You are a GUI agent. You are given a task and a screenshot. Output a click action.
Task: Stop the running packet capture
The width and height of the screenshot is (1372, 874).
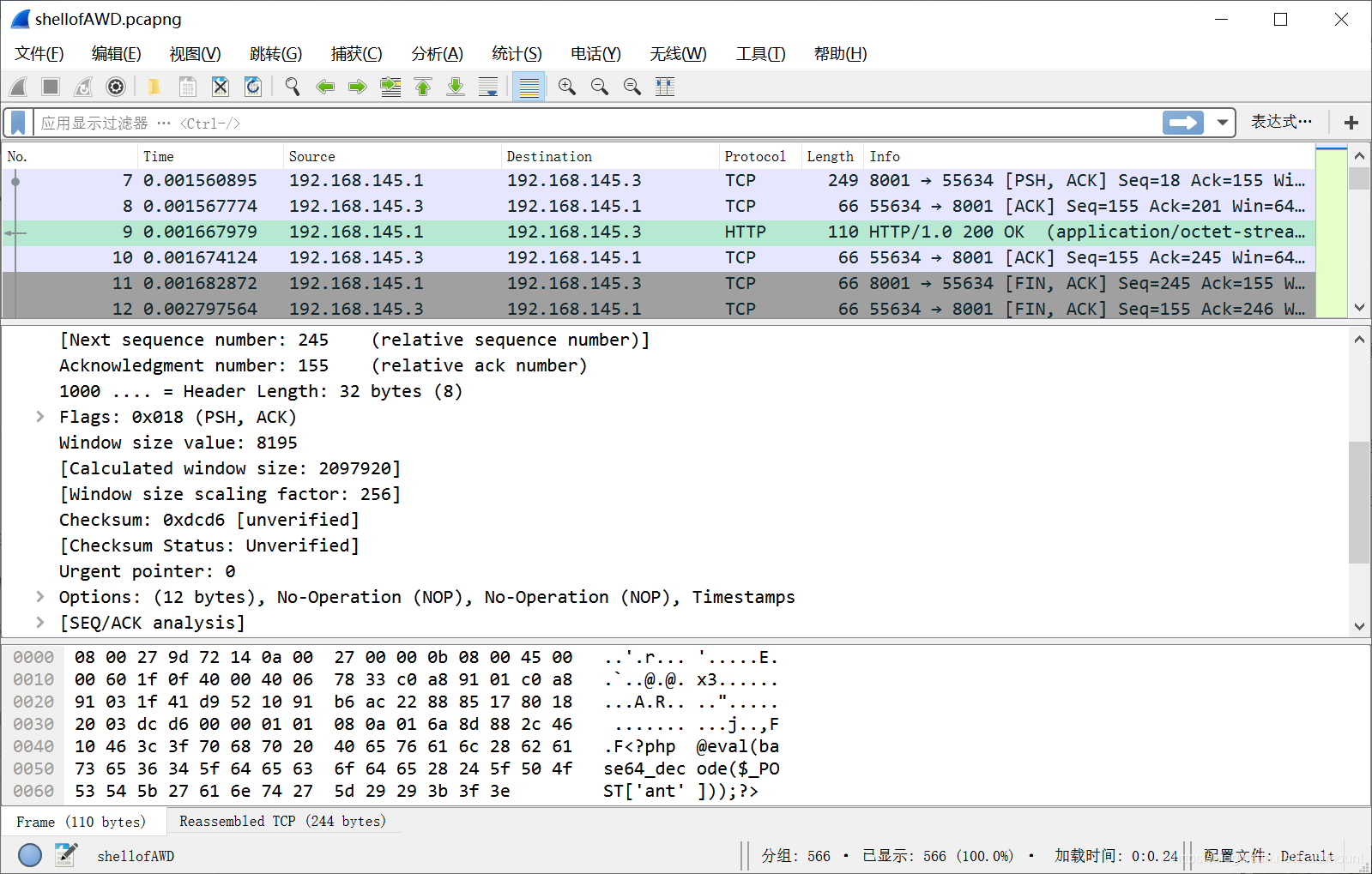pos(51,87)
